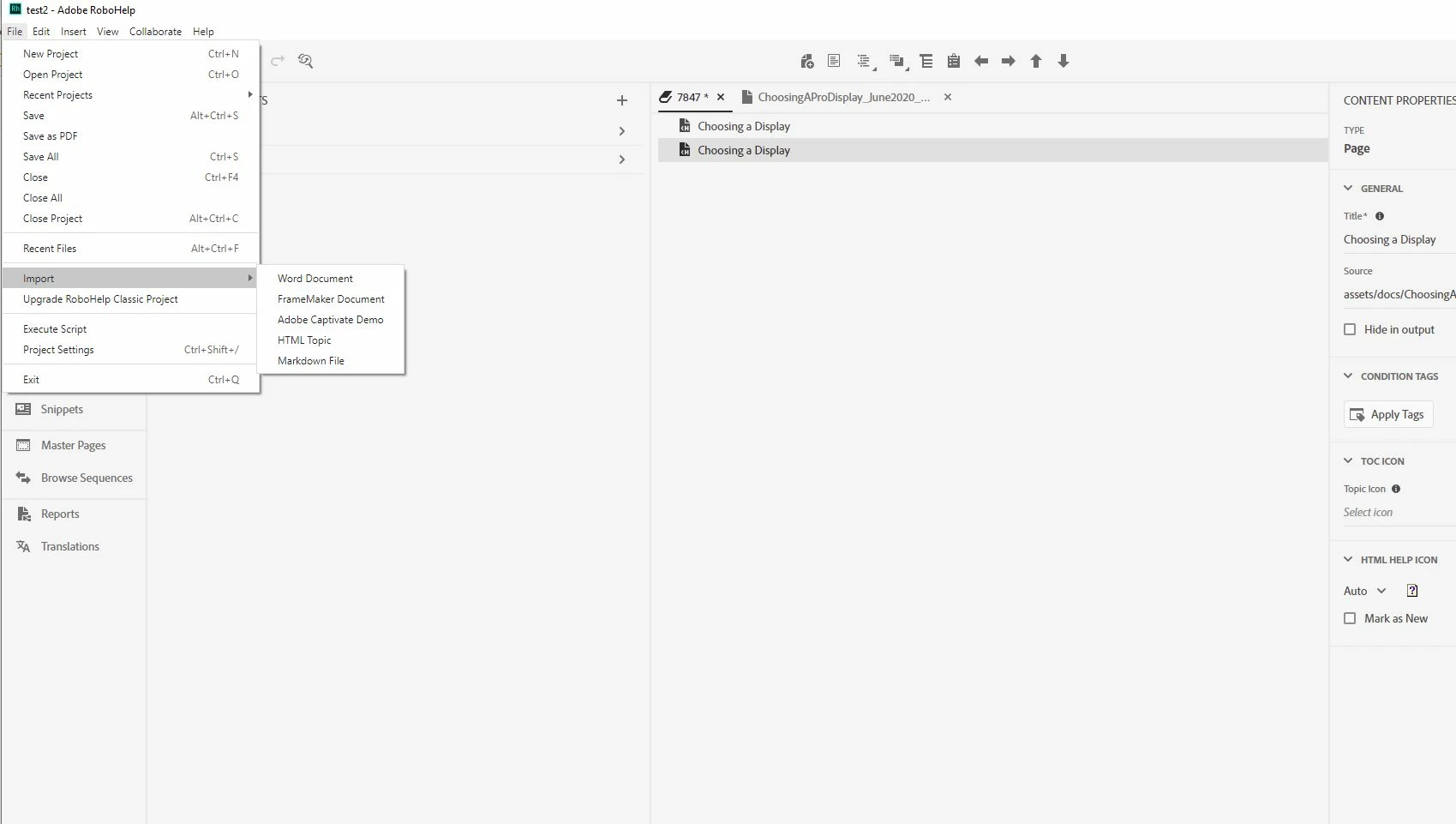The width and height of the screenshot is (1456, 824).
Task: Select Save as PDF in the File menu
Action: pos(130,136)
